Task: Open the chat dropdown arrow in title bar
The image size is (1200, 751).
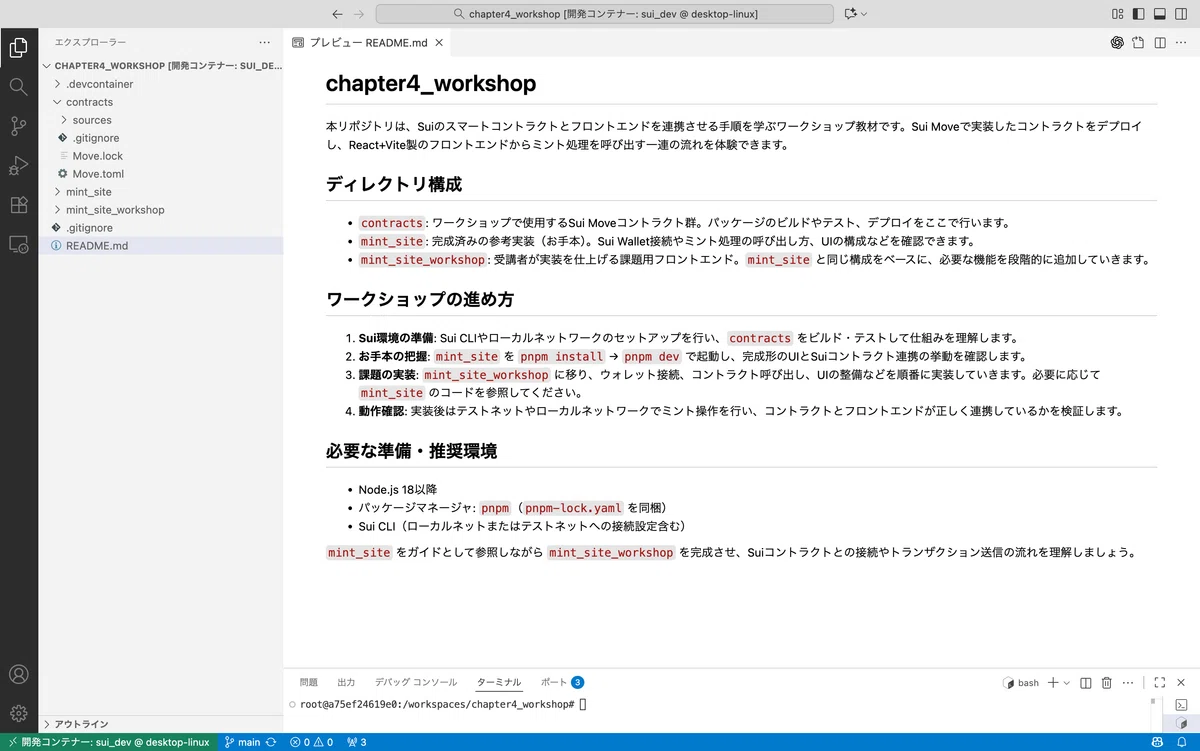Action: tap(864, 14)
